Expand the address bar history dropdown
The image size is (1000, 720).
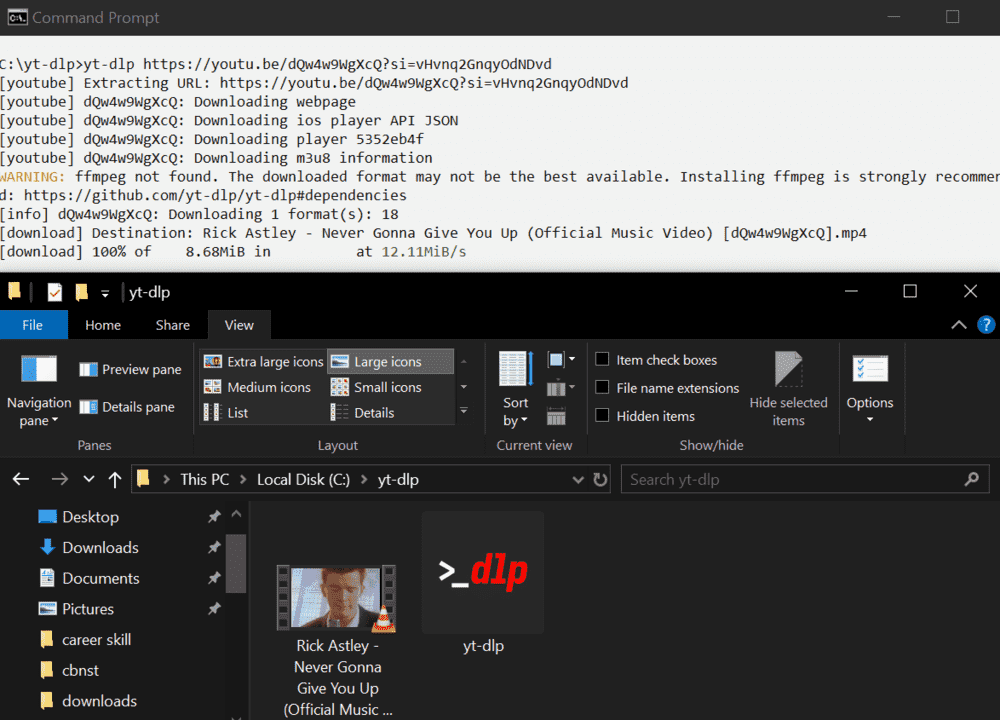tap(578, 479)
